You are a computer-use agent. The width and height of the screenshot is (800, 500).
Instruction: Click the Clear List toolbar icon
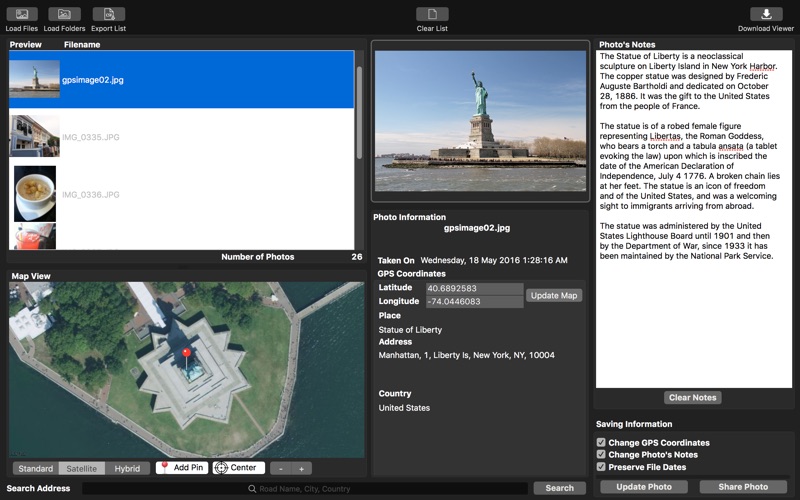[432, 14]
